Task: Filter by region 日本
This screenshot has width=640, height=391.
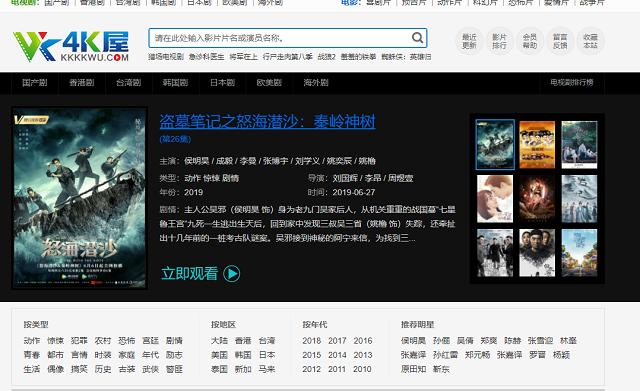Action: point(267,355)
